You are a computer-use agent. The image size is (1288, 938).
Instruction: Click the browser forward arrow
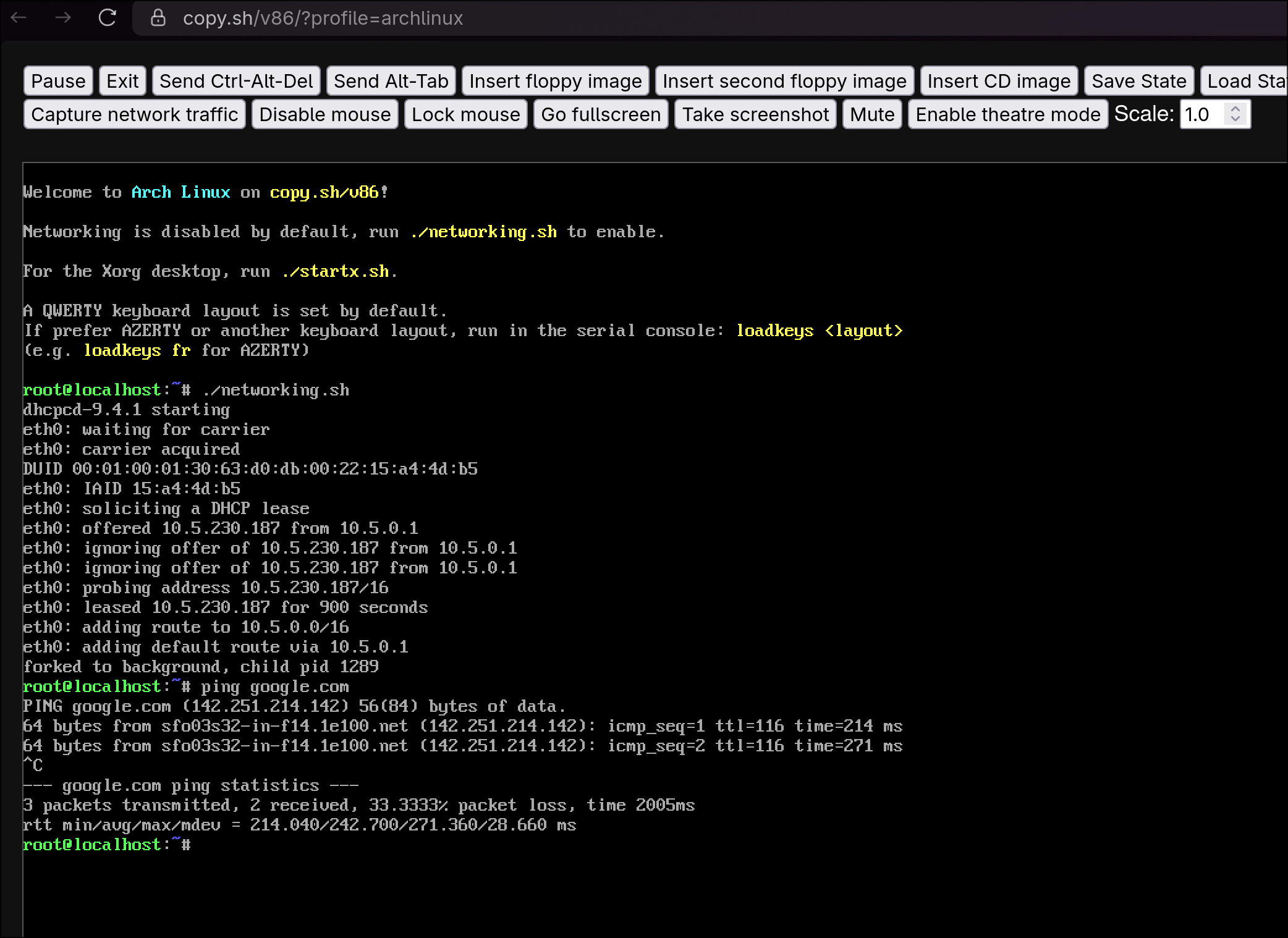tap(63, 18)
